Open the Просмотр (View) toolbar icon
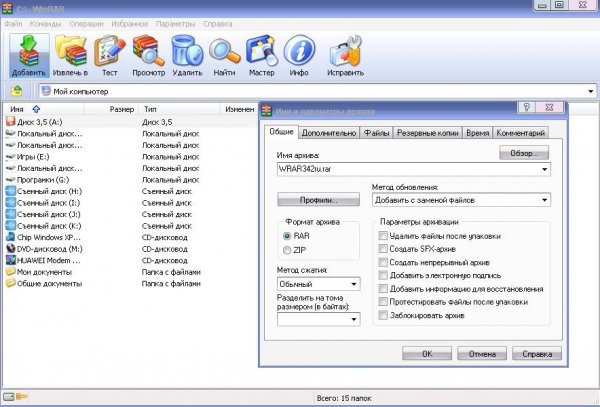This screenshot has width=600, height=407. tap(148, 55)
